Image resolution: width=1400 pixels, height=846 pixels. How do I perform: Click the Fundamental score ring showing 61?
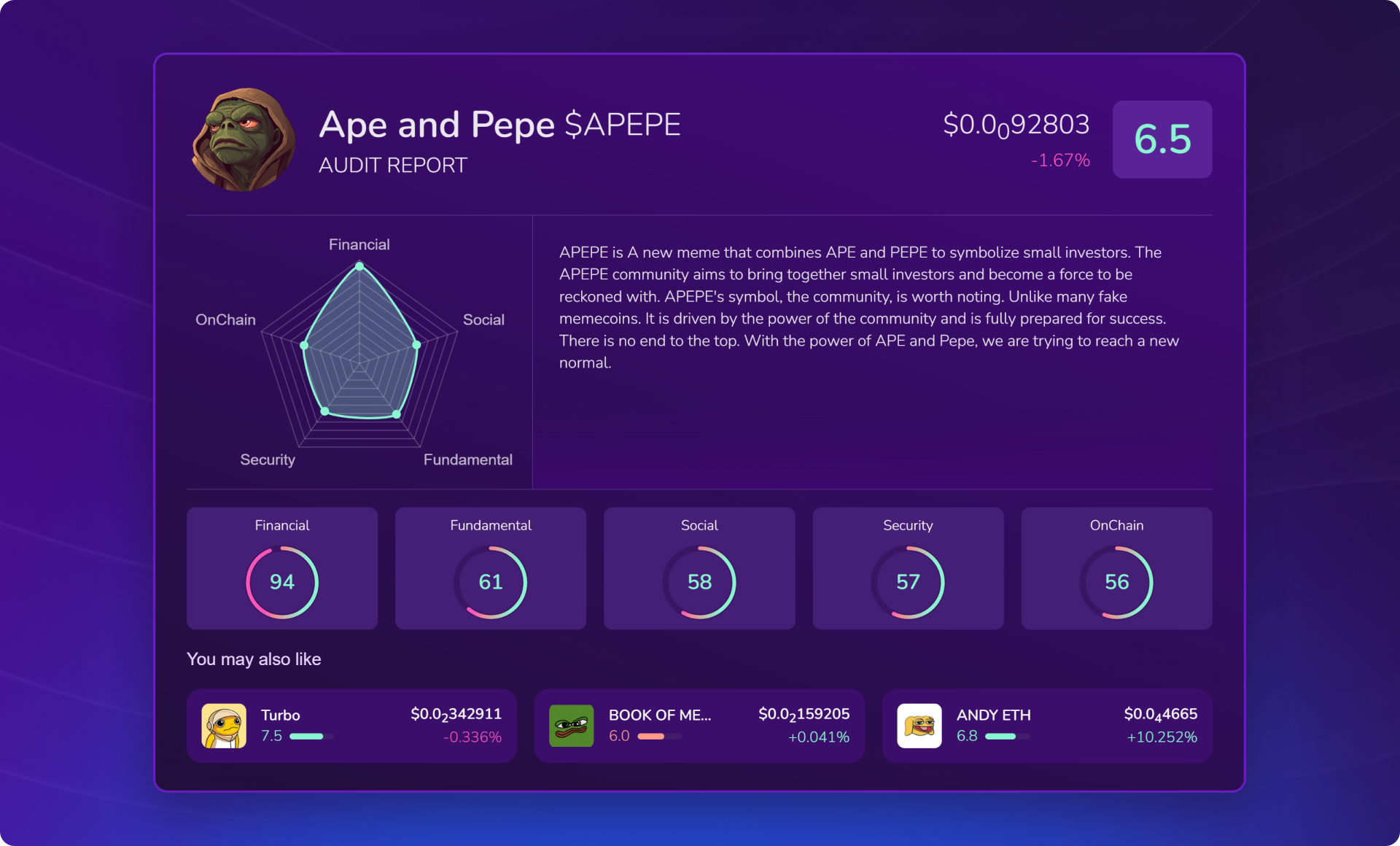[x=491, y=582]
